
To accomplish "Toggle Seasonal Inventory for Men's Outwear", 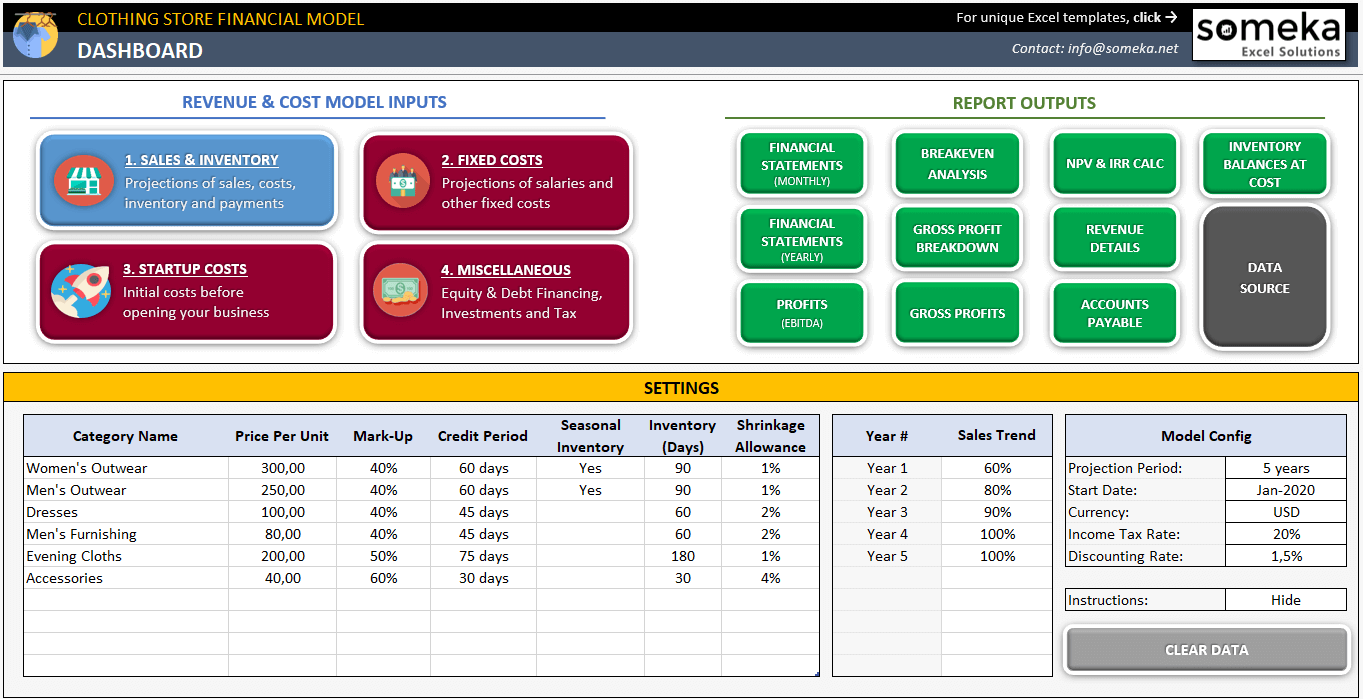I will (590, 489).
